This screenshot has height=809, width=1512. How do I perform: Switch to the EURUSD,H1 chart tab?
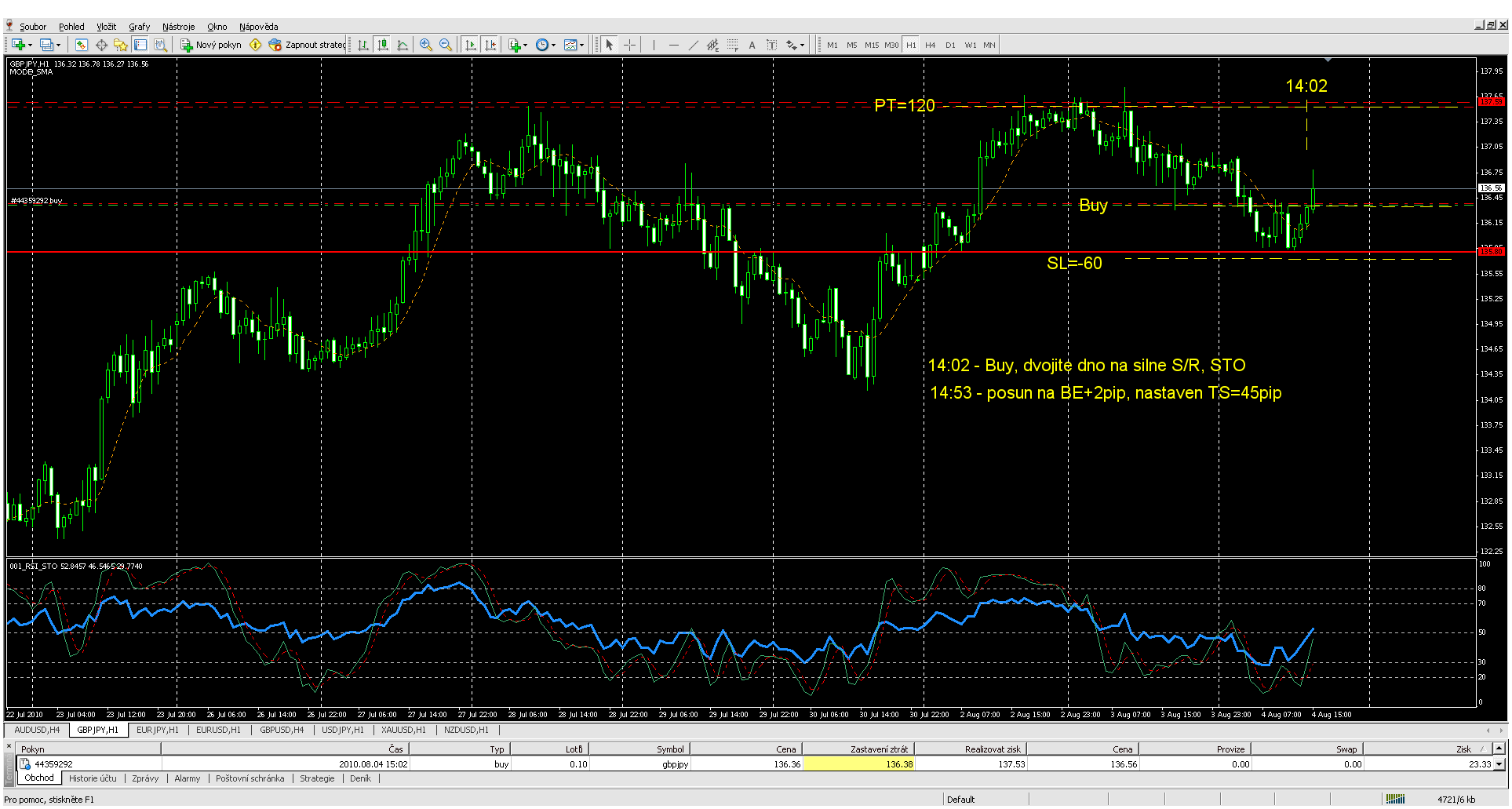(218, 730)
